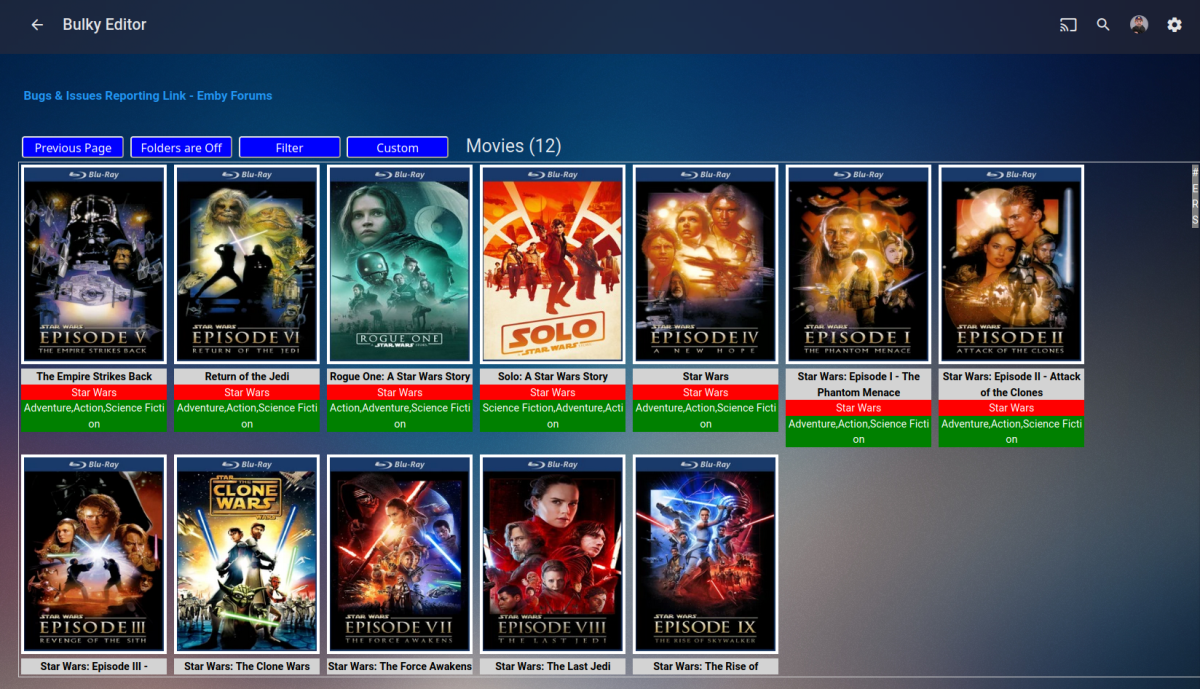Viewport: 1200px width, 689px height.
Task: Click the title text Star Wars: The Force Awakens
Action: [x=399, y=666]
